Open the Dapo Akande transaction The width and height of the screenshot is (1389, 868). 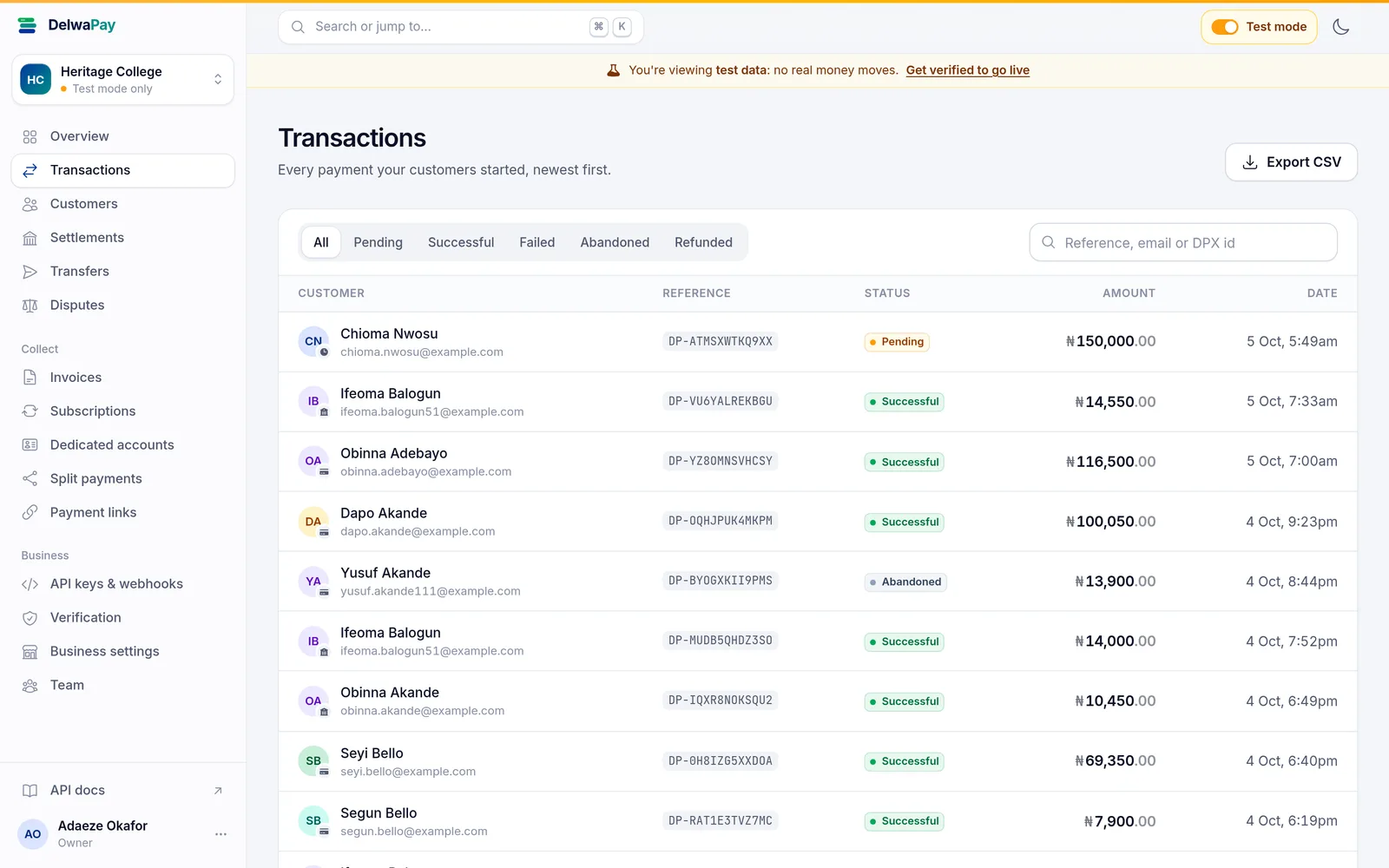818,522
